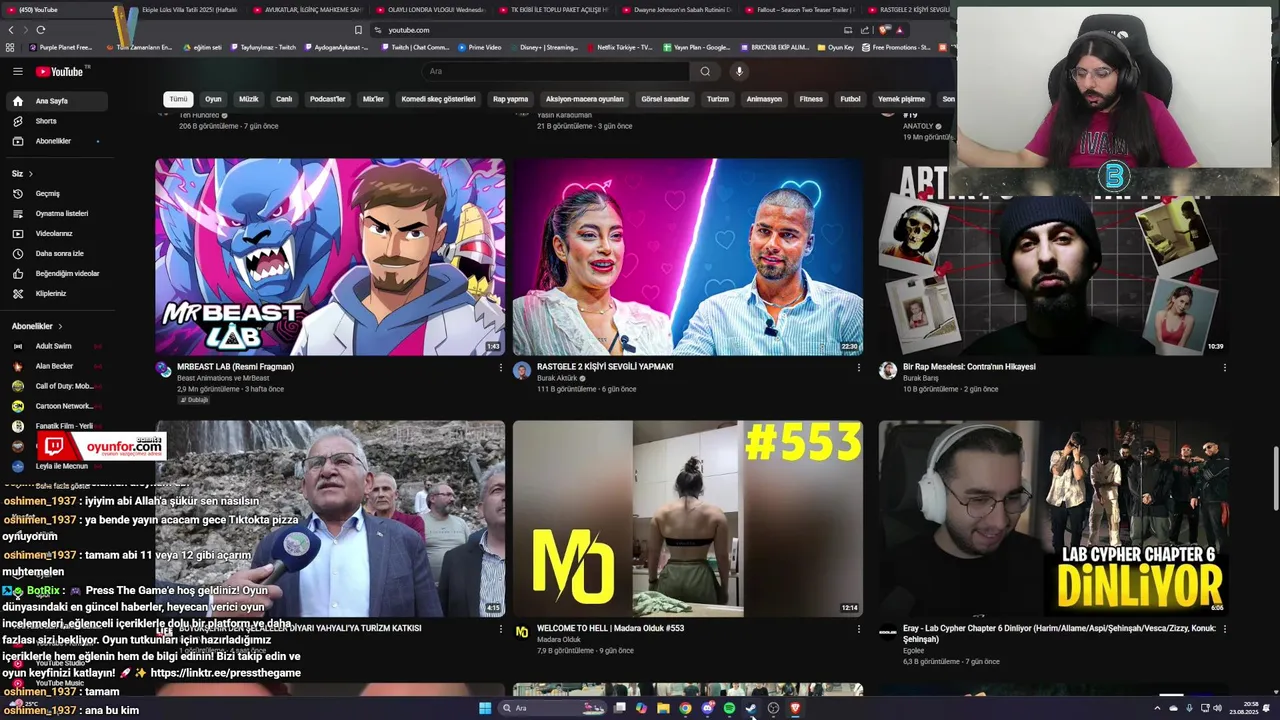
Task: Open Spotify from the taskbar
Action: [x=729, y=708]
